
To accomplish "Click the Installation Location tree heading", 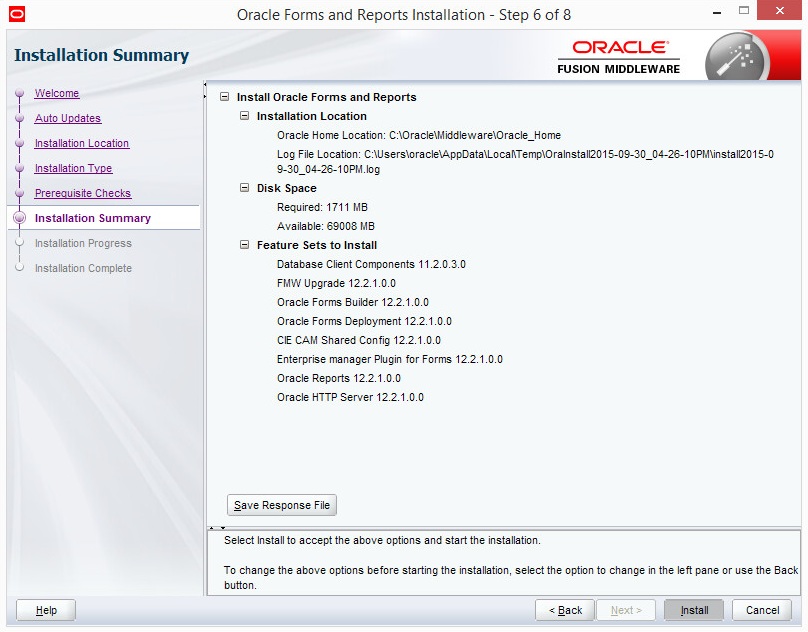I will coord(311,116).
